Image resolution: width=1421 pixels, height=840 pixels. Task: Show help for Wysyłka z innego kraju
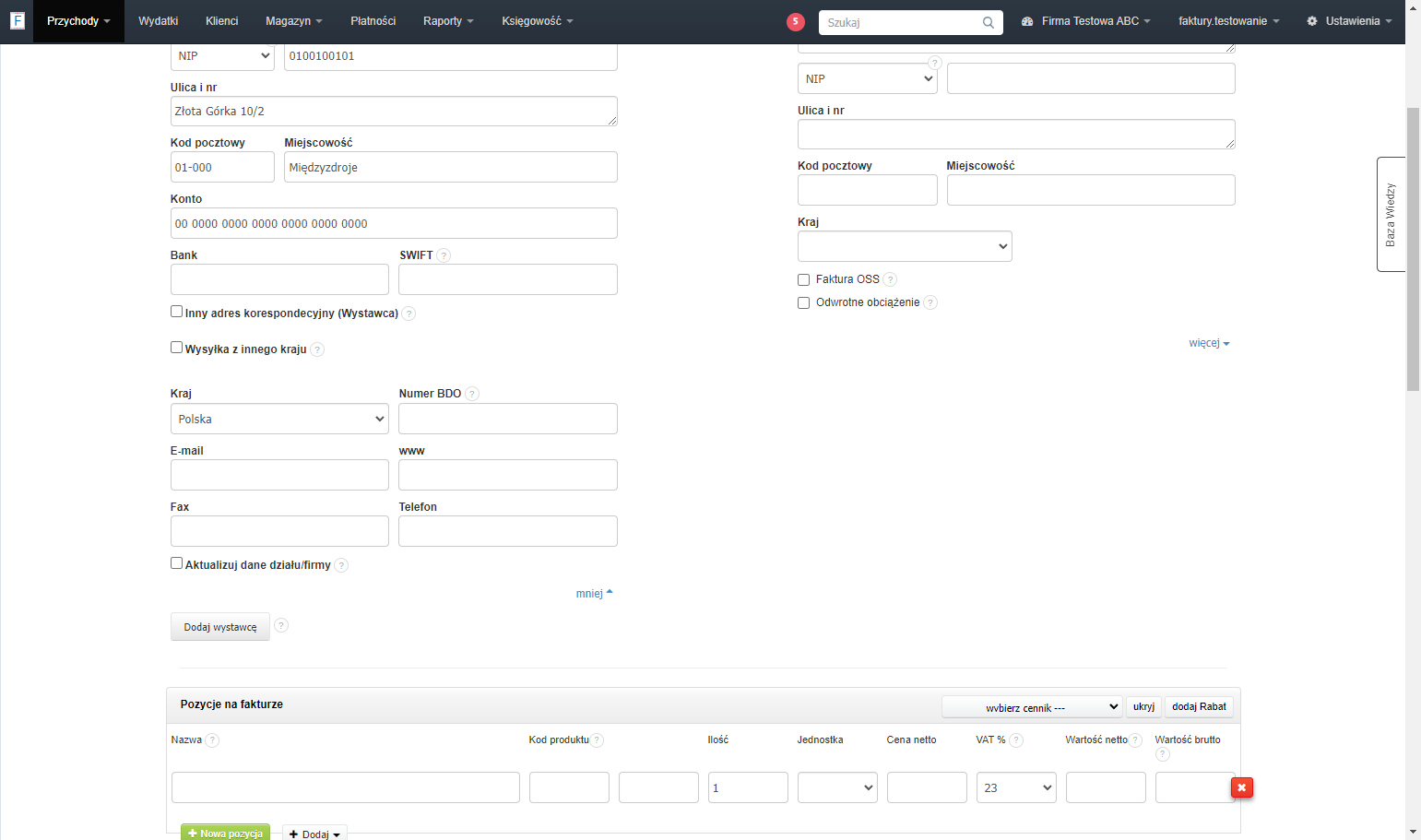pyautogui.click(x=317, y=349)
